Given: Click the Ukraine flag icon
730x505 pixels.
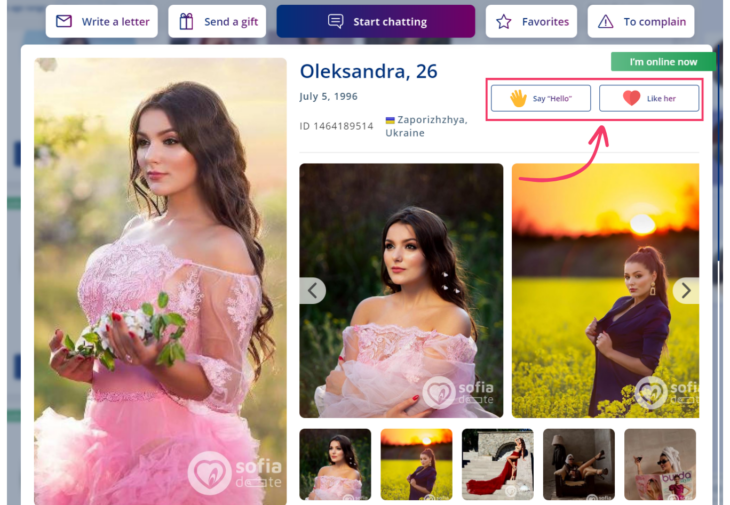Looking at the screenshot, I should point(390,120).
